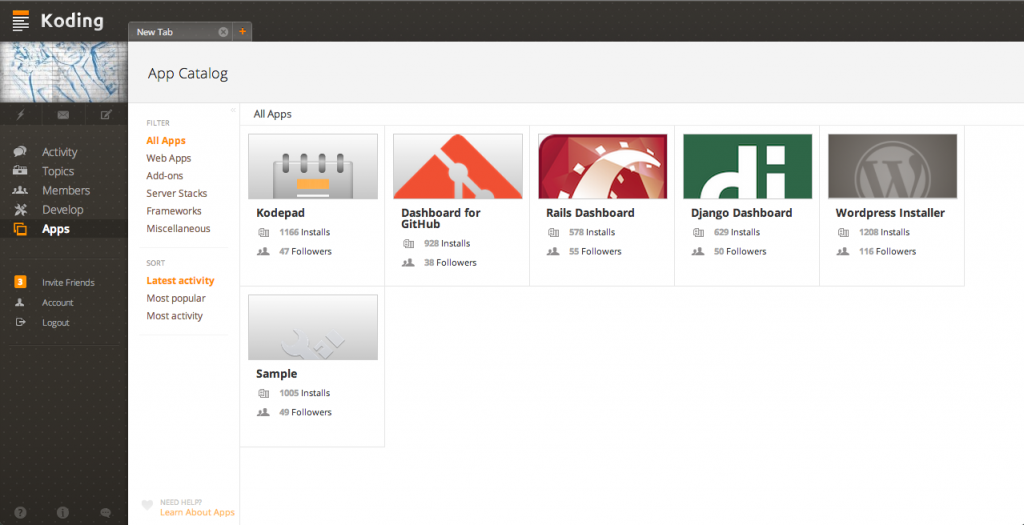Open the help question mark icon

[x=20, y=513]
